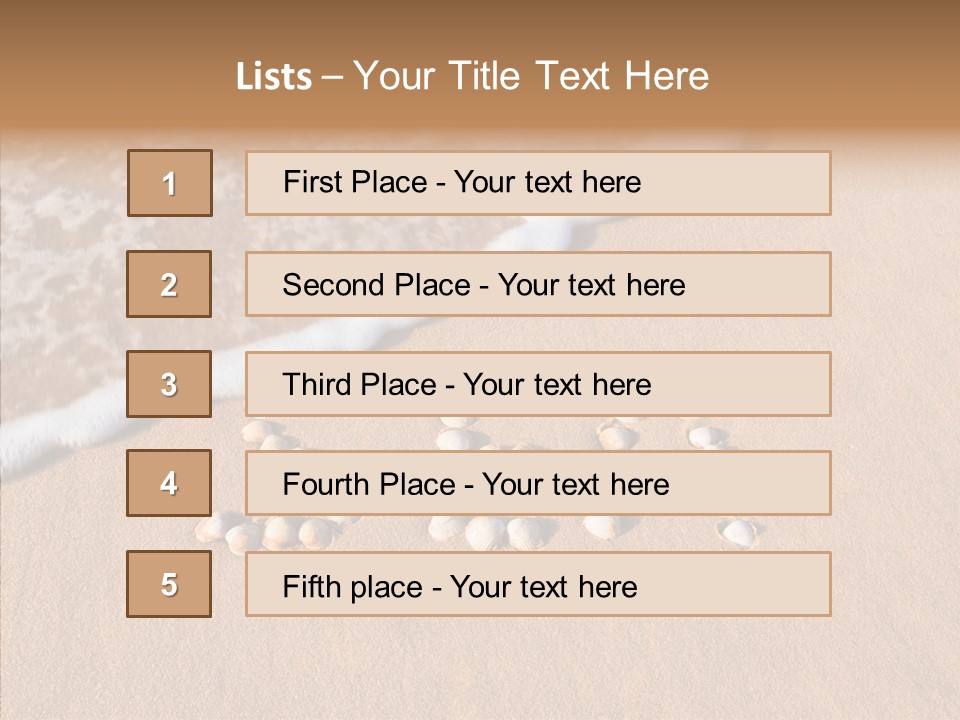
Task: Select the Second Place text box
Action: (x=538, y=284)
